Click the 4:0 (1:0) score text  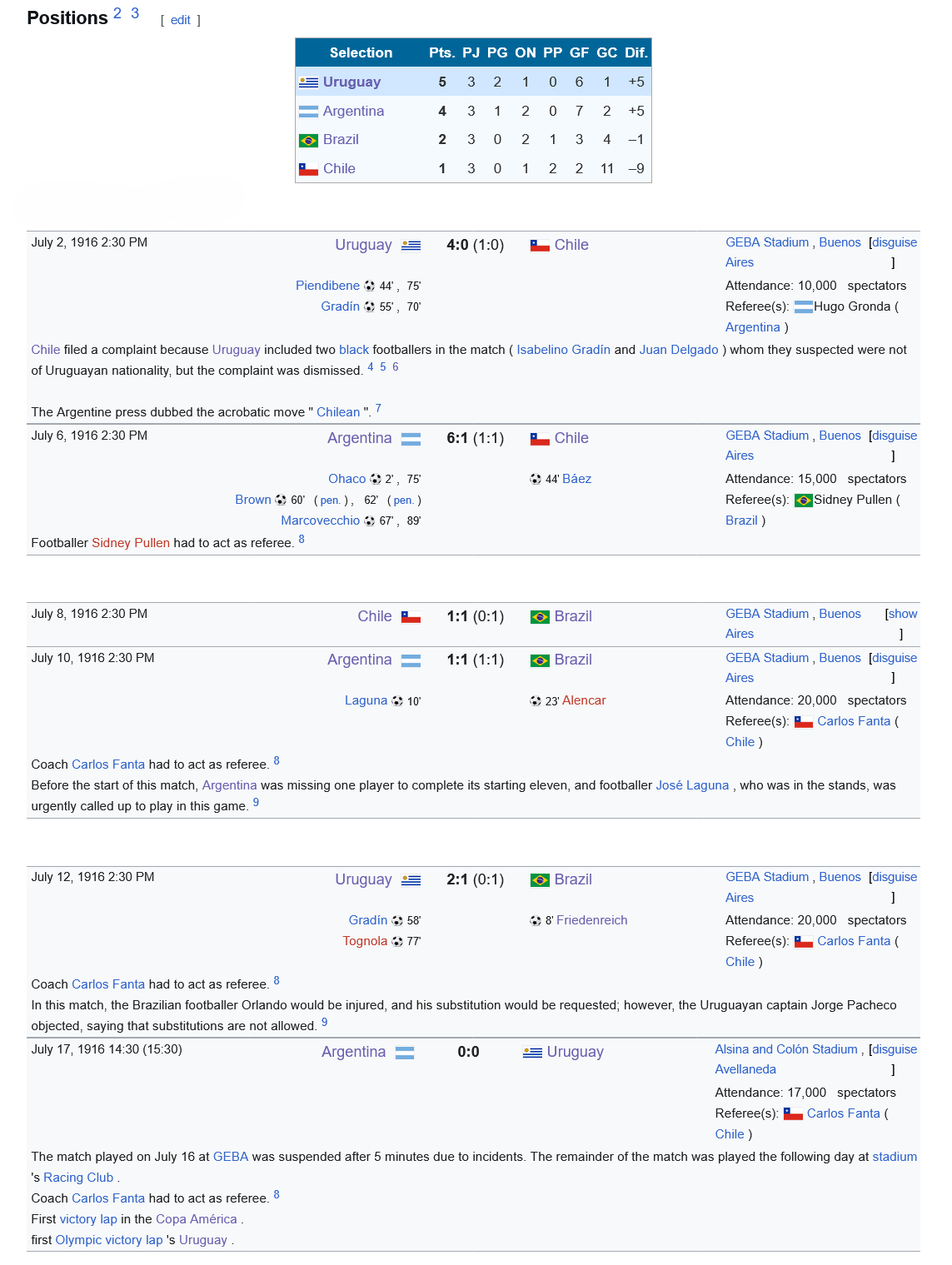click(476, 245)
